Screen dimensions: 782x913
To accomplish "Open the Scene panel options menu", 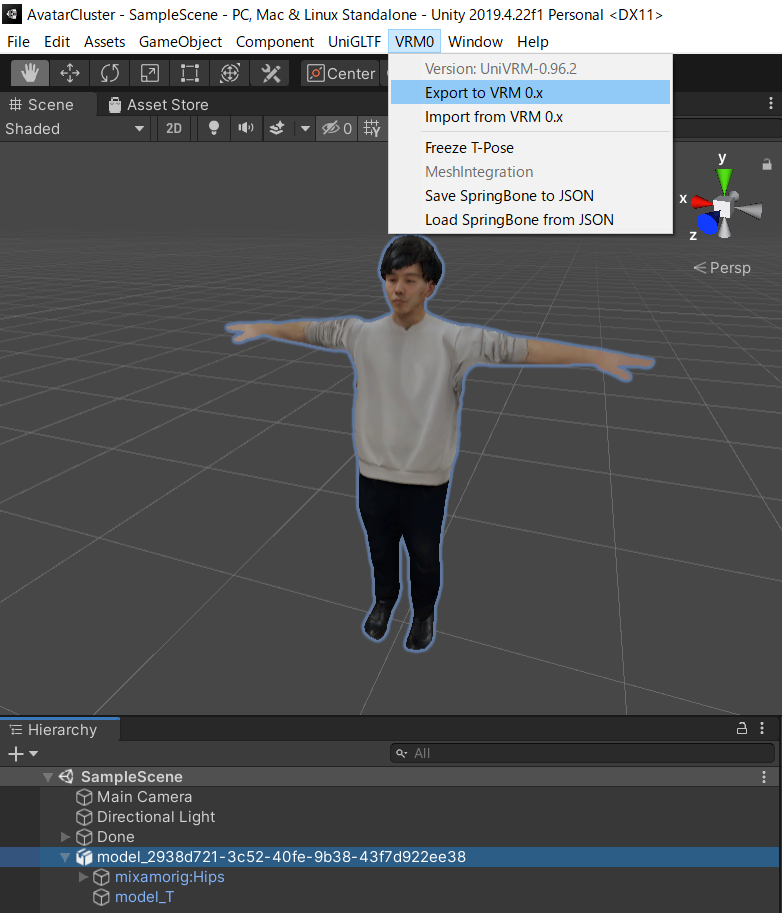I will (771, 103).
